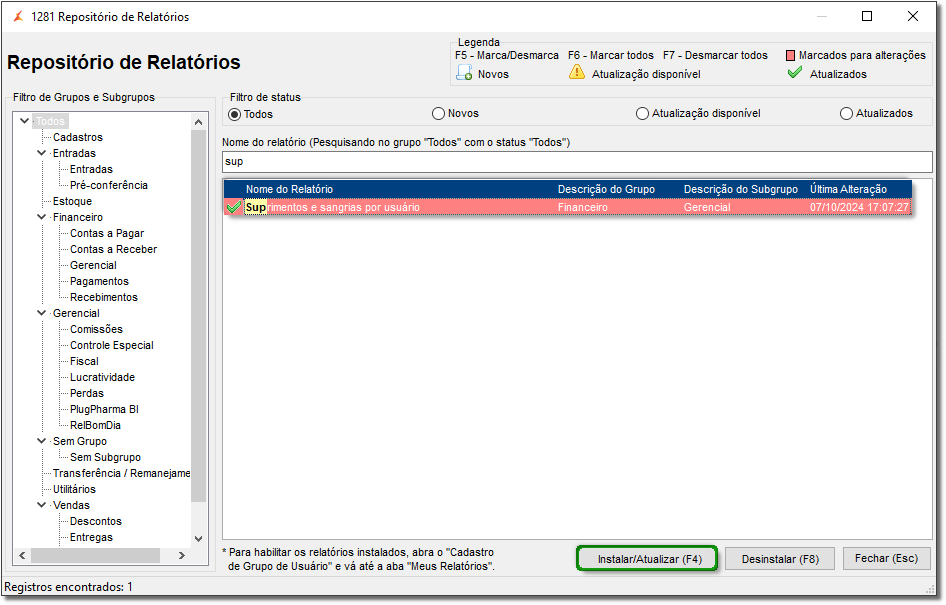Select the Estoque tree item
The height and width of the screenshot is (605, 946).
tap(72, 201)
